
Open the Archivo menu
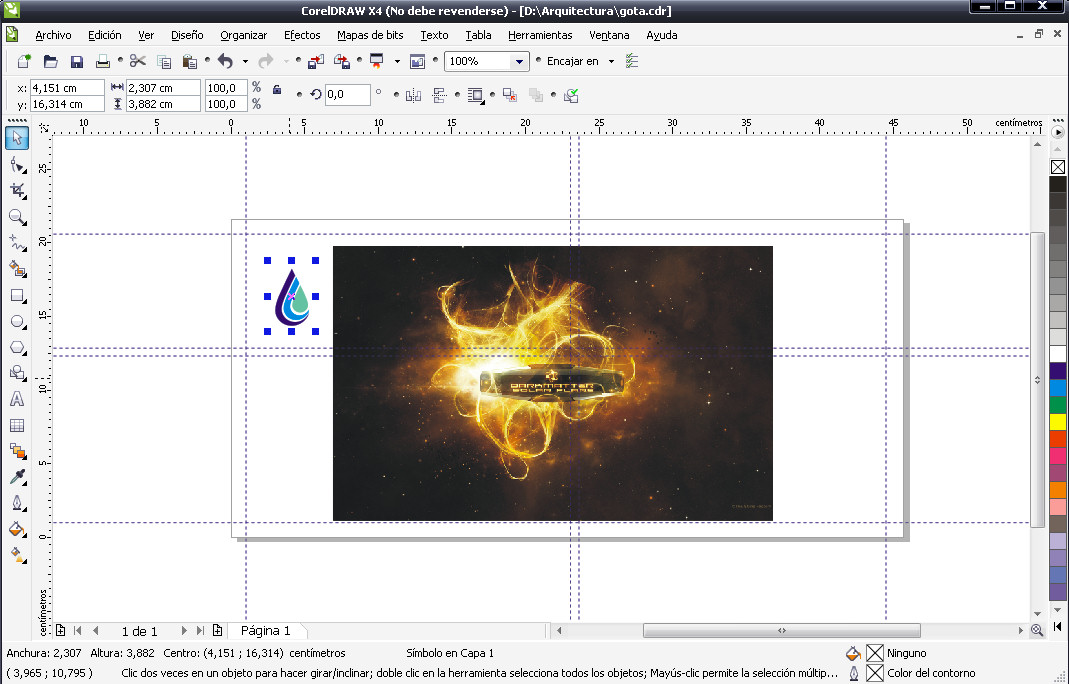point(53,35)
